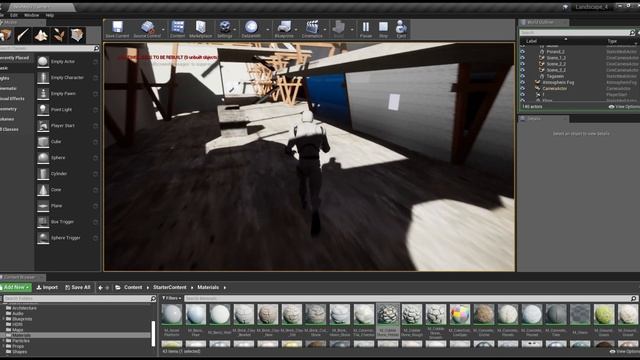The width and height of the screenshot is (640, 360).
Task: Open Source Control dropdown arrow
Action: 163,29
